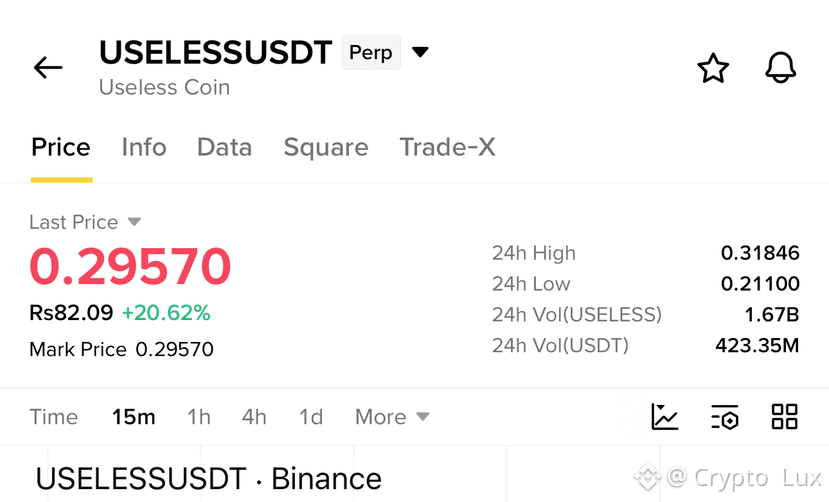Click the Binance watermark logo icon
The height and width of the screenshot is (502, 829).
[x=647, y=477]
